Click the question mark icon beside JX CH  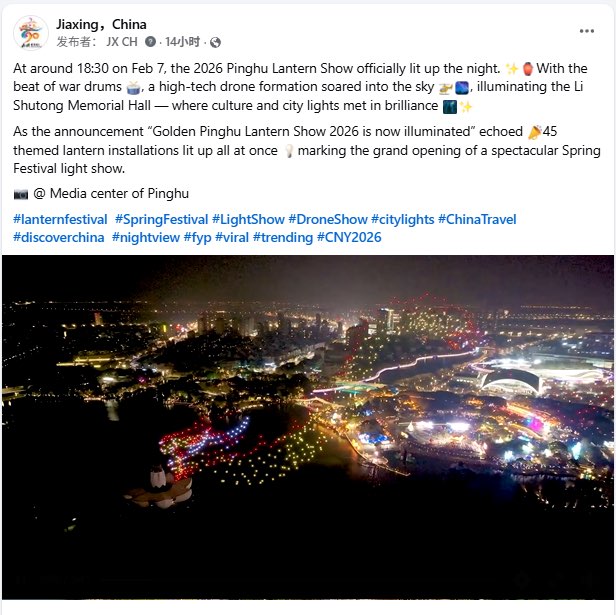150,42
